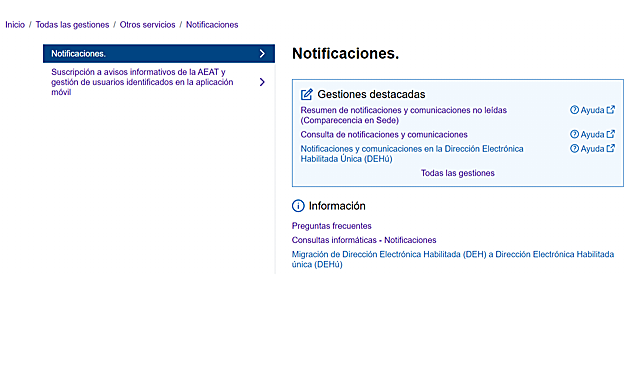Open Consulta de notificaciones y comunicaciones

coord(384,135)
